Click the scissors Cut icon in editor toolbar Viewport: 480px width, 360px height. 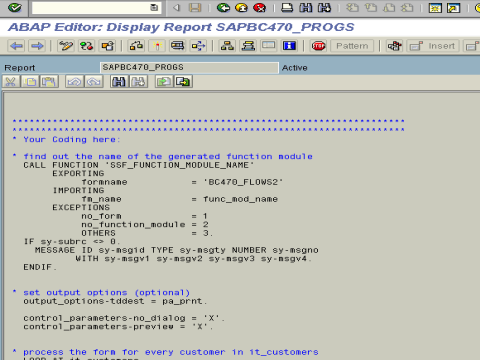[11, 82]
